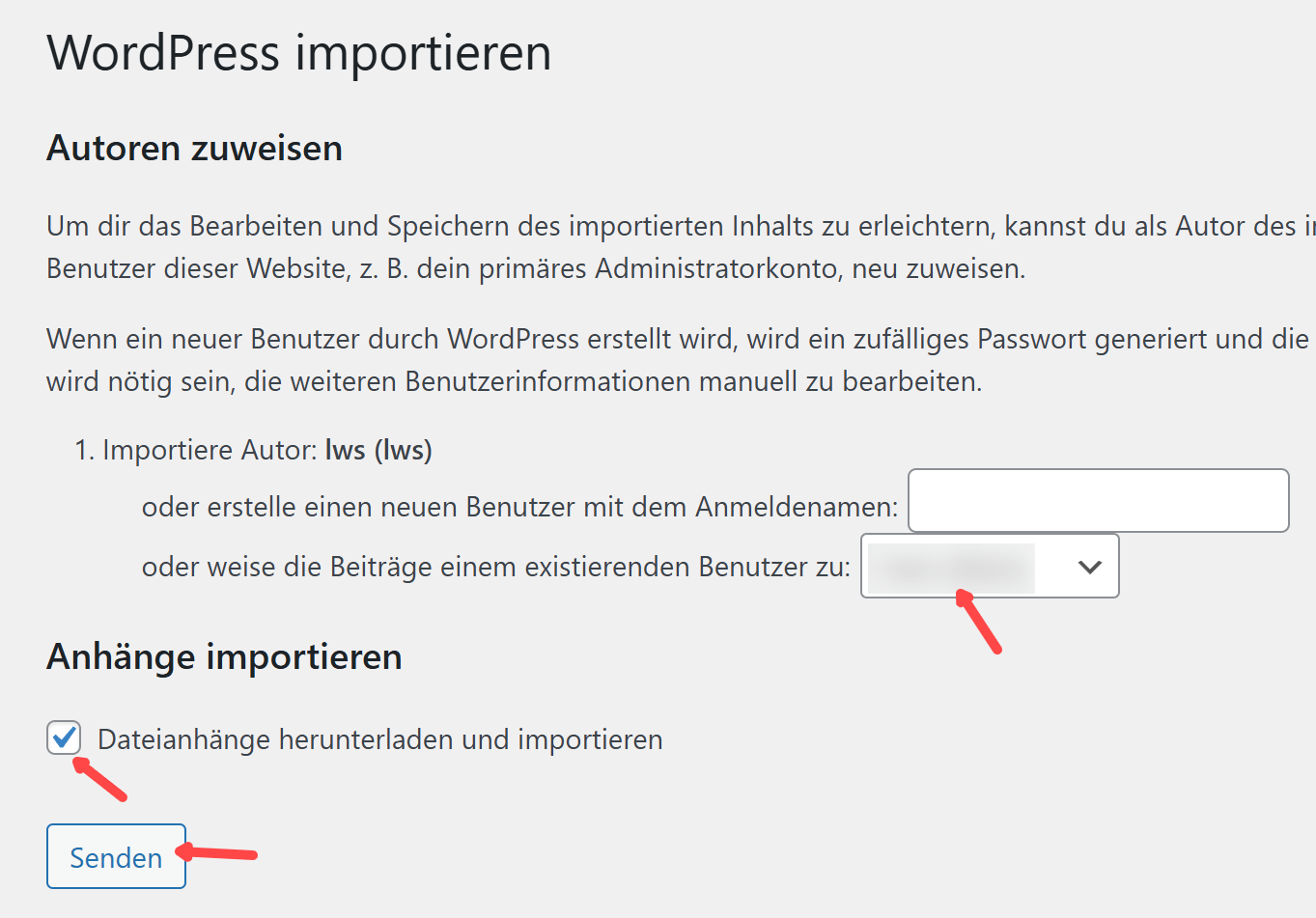Click the 'Anhänge importieren' heading

(x=224, y=657)
